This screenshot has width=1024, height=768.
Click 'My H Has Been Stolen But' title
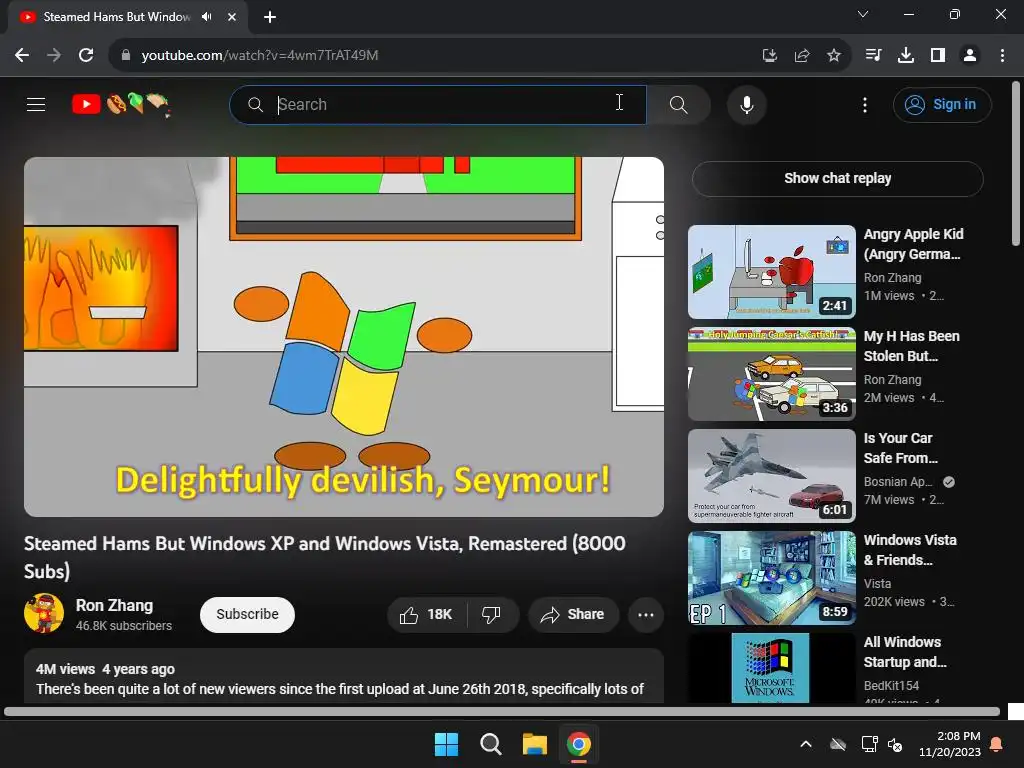(x=912, y=346)
